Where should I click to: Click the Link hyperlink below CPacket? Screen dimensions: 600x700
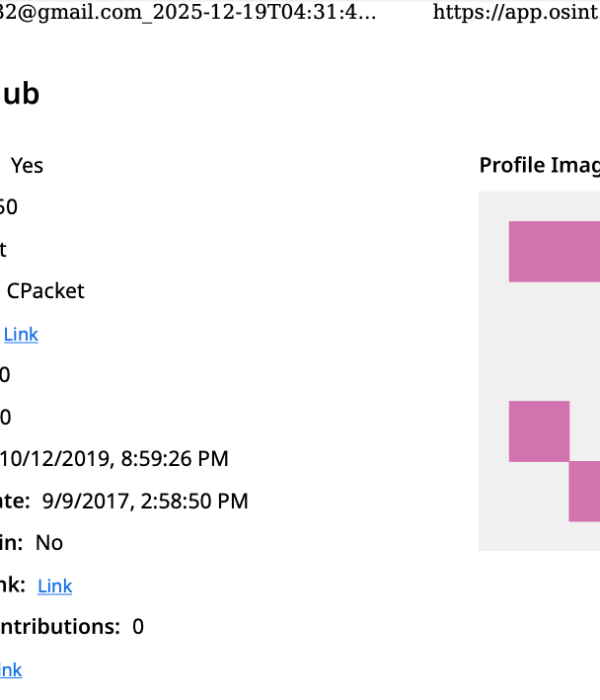pyautogui.click(x=21, y=334)
